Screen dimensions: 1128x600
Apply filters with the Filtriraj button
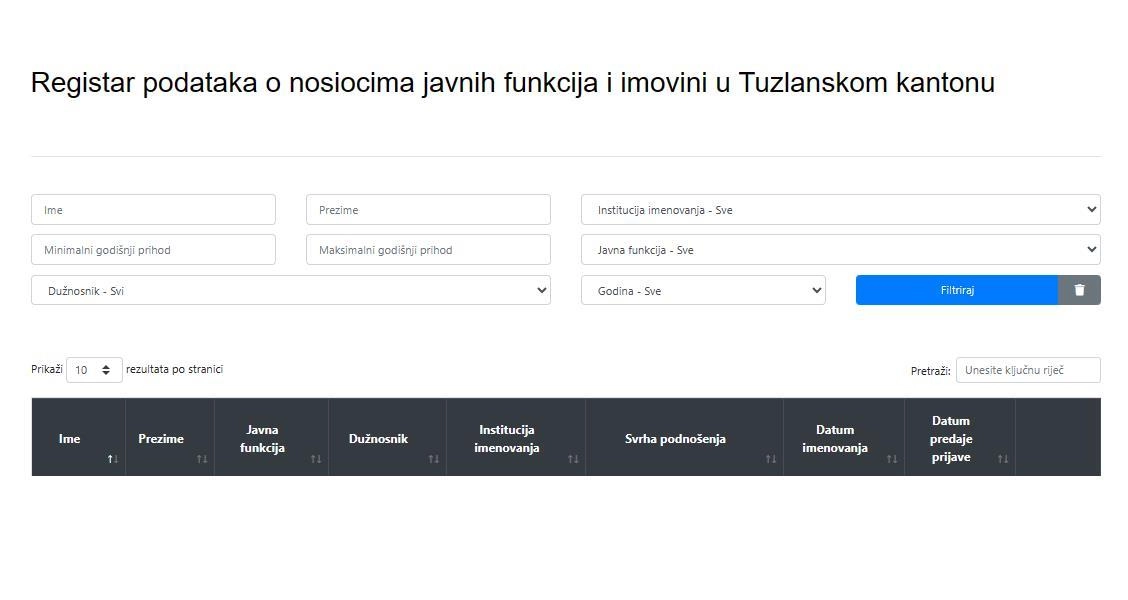coord(957,290)
